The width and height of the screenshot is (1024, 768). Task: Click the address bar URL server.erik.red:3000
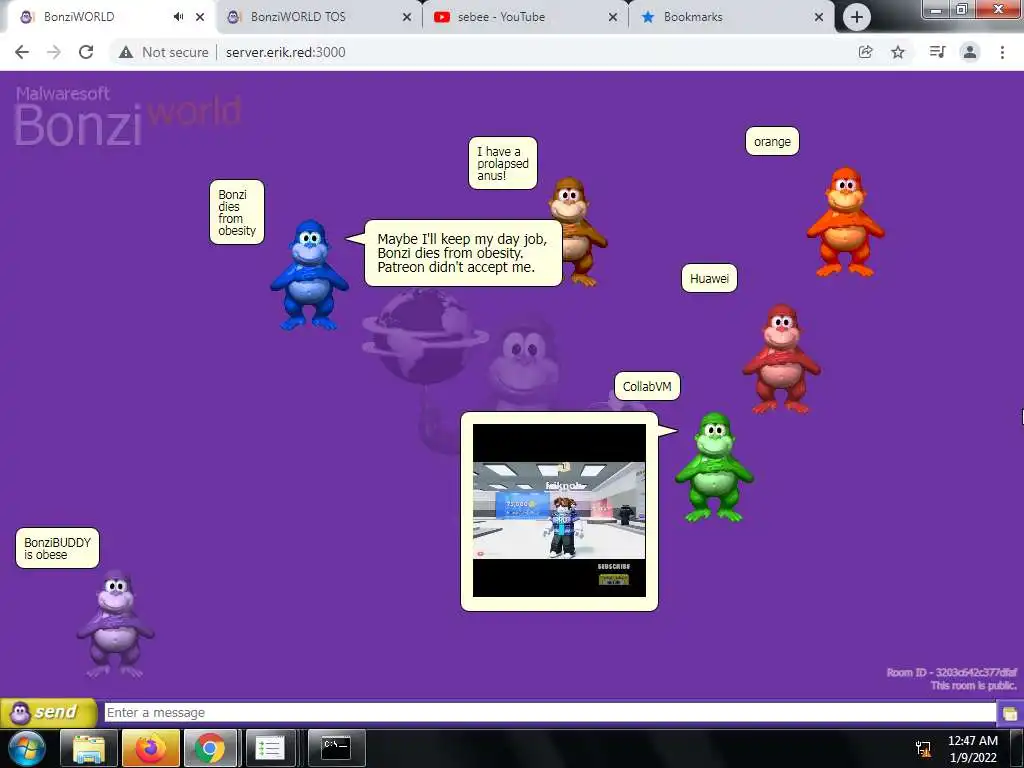(286, 52)
